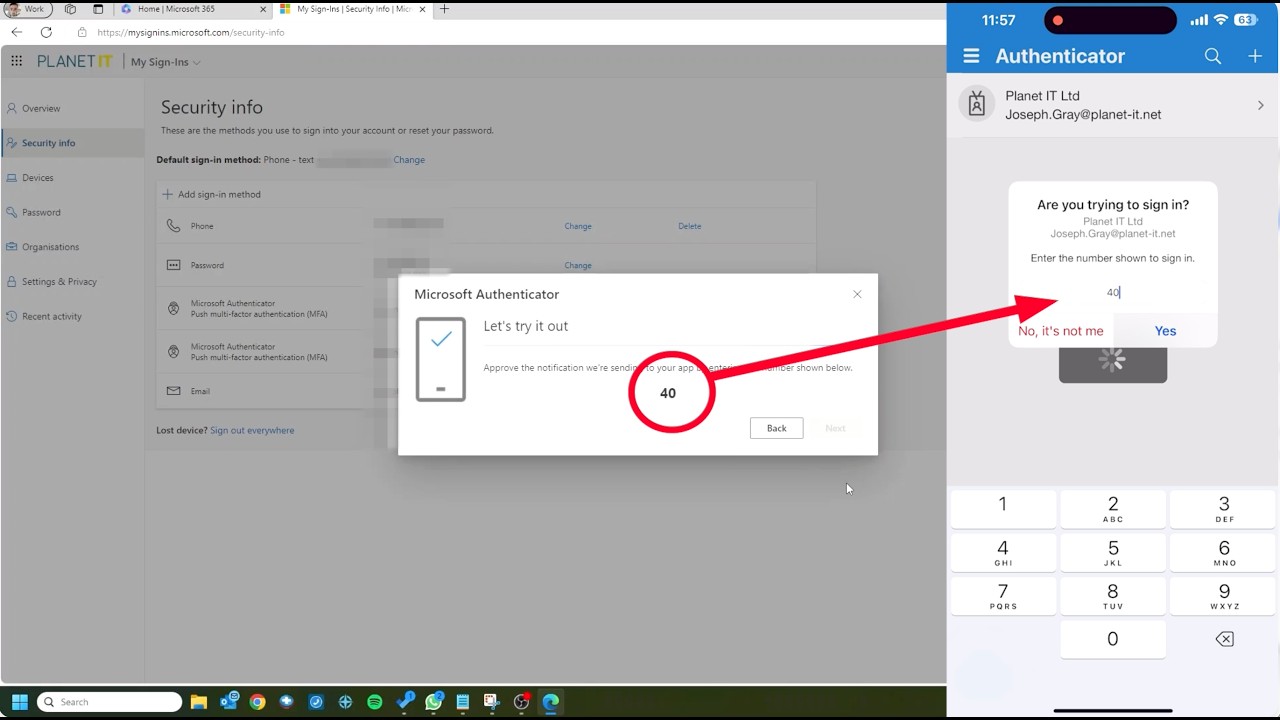Tap No, it's not me

tap(1061, 331)
